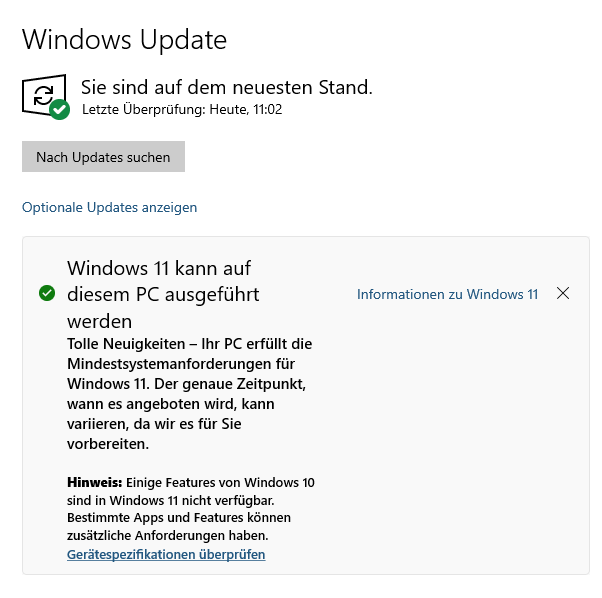Click empty area of Windows 11 info card

[x=453, y=441]
